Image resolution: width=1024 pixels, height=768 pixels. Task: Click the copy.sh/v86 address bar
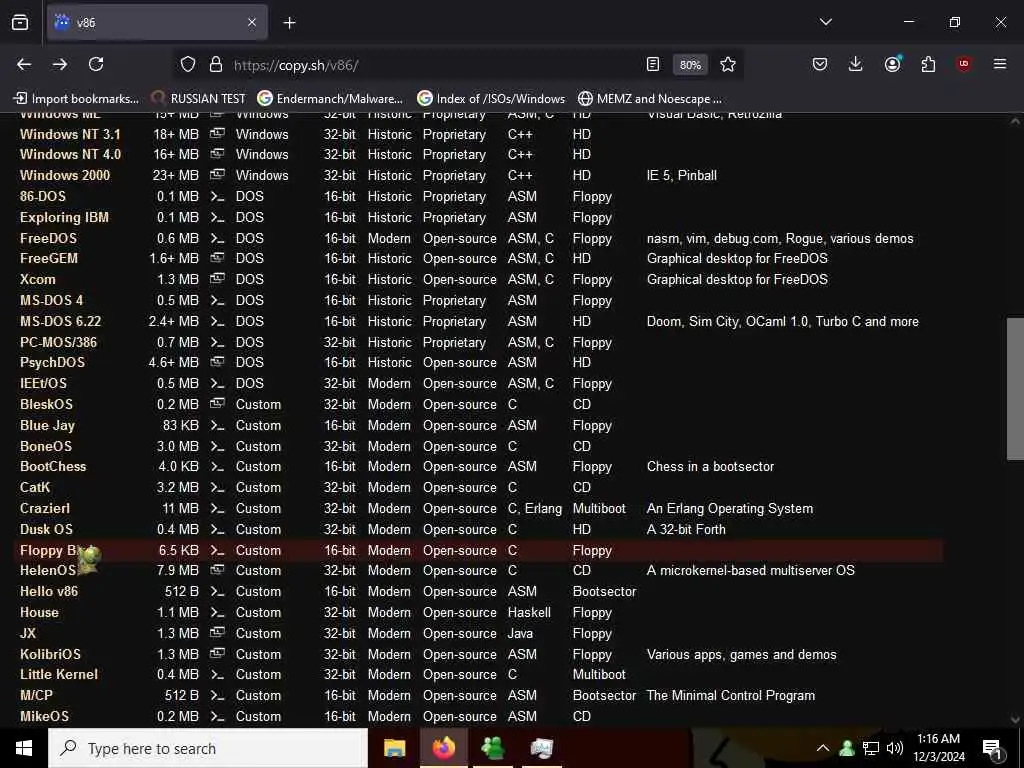(x=431, y=65)
